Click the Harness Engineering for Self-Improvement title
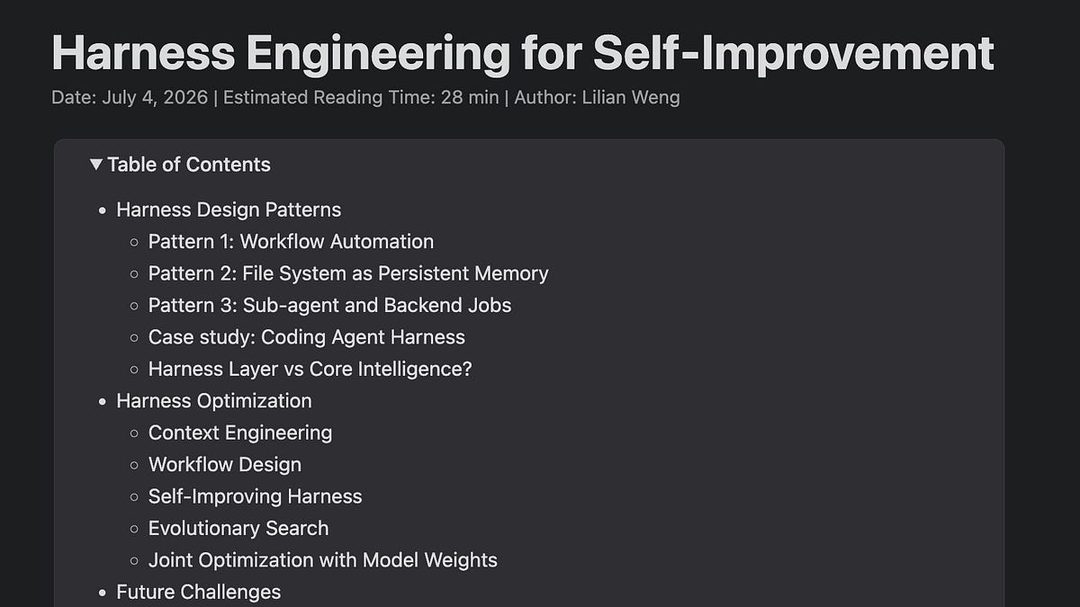This screenshot has height=607, width=1080. point(523,53)
